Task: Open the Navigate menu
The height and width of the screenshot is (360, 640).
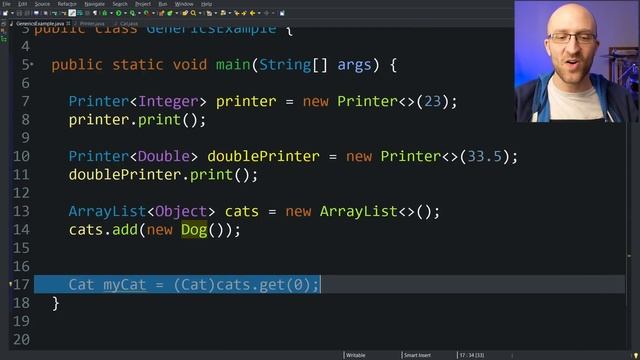Action: point(94,4)
